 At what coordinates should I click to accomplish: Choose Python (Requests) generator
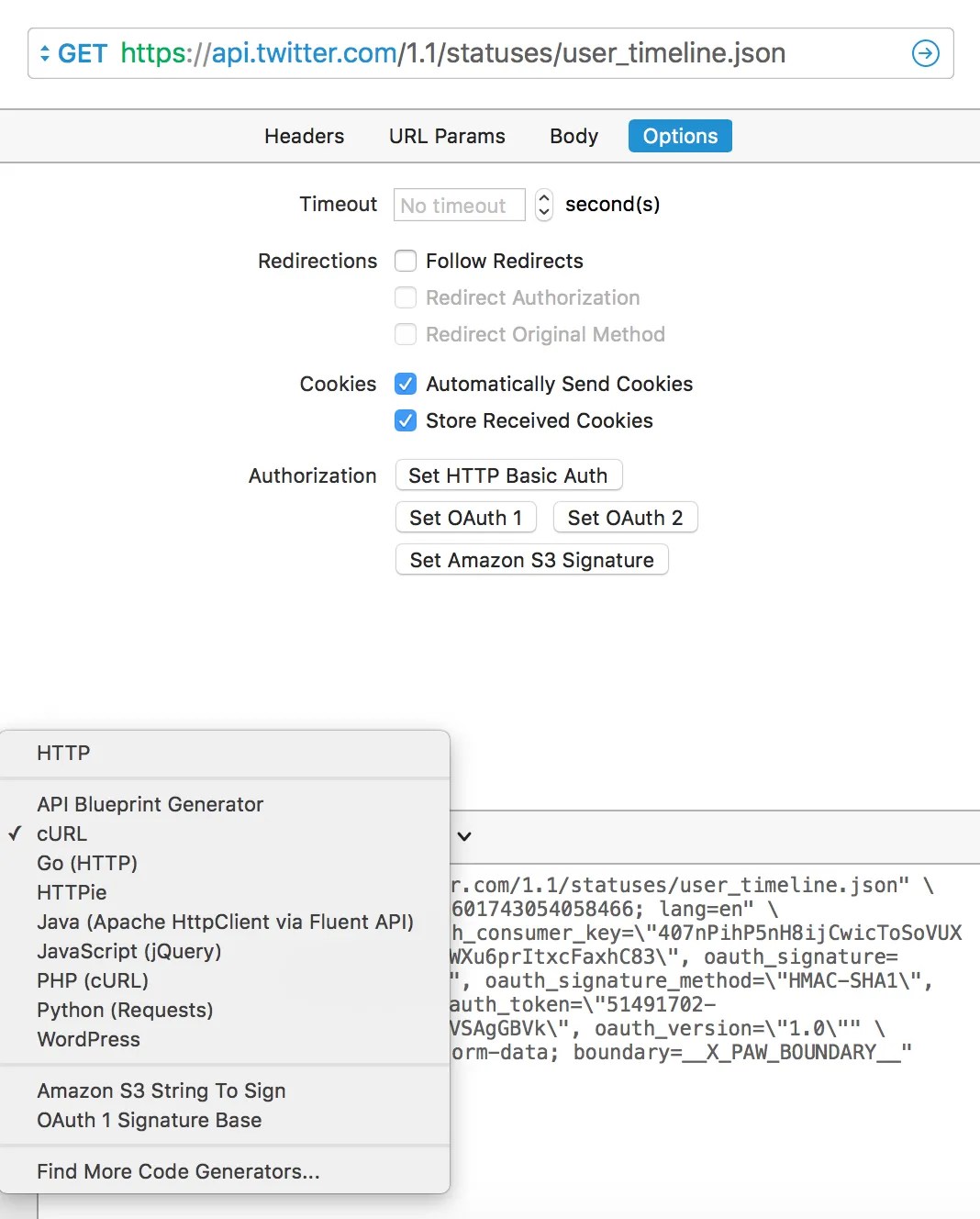click(x=225, y=1010)
